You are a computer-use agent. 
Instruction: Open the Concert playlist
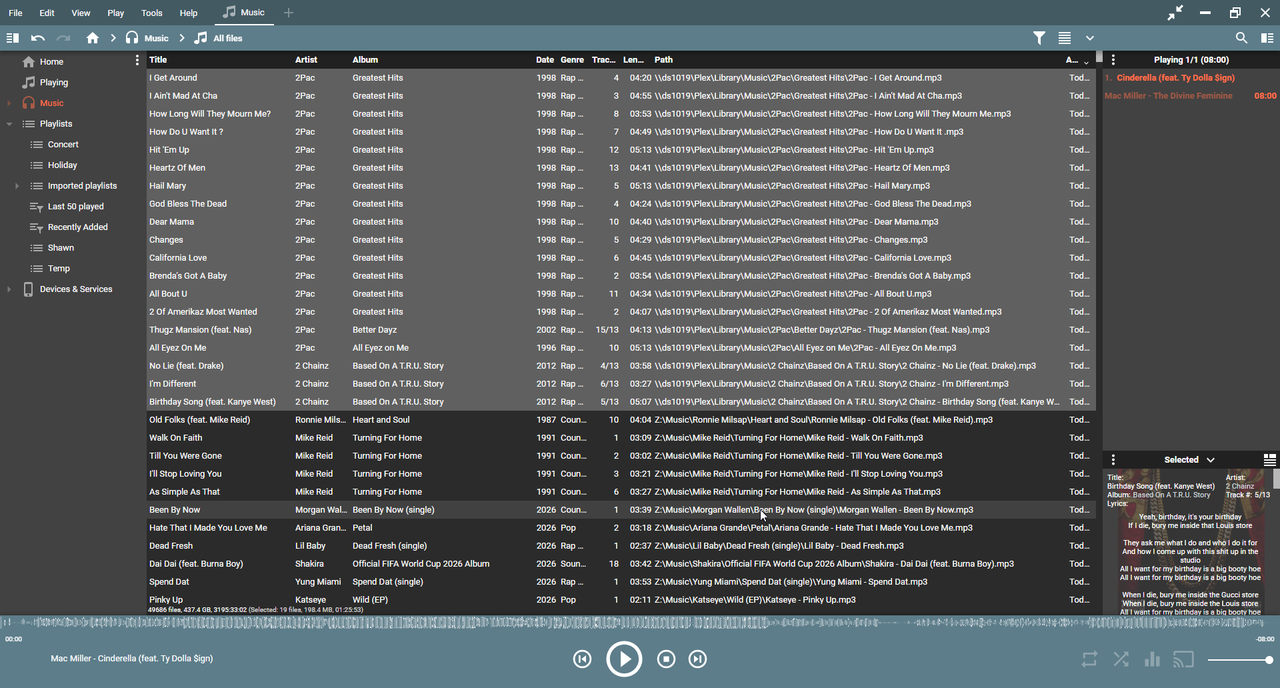pyautogui.click(x=63, y=144)
